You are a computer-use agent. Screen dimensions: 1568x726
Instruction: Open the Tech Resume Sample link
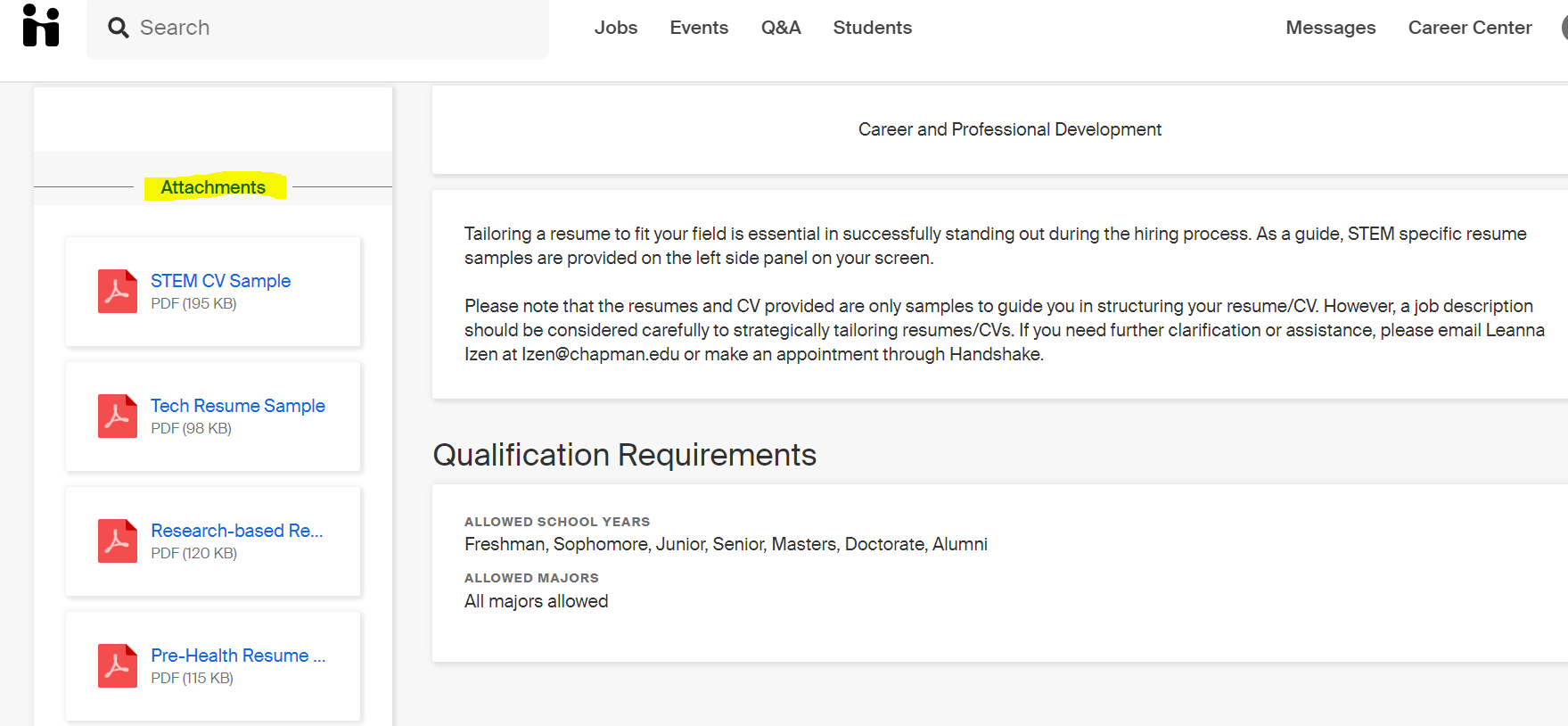pos(238,406)
